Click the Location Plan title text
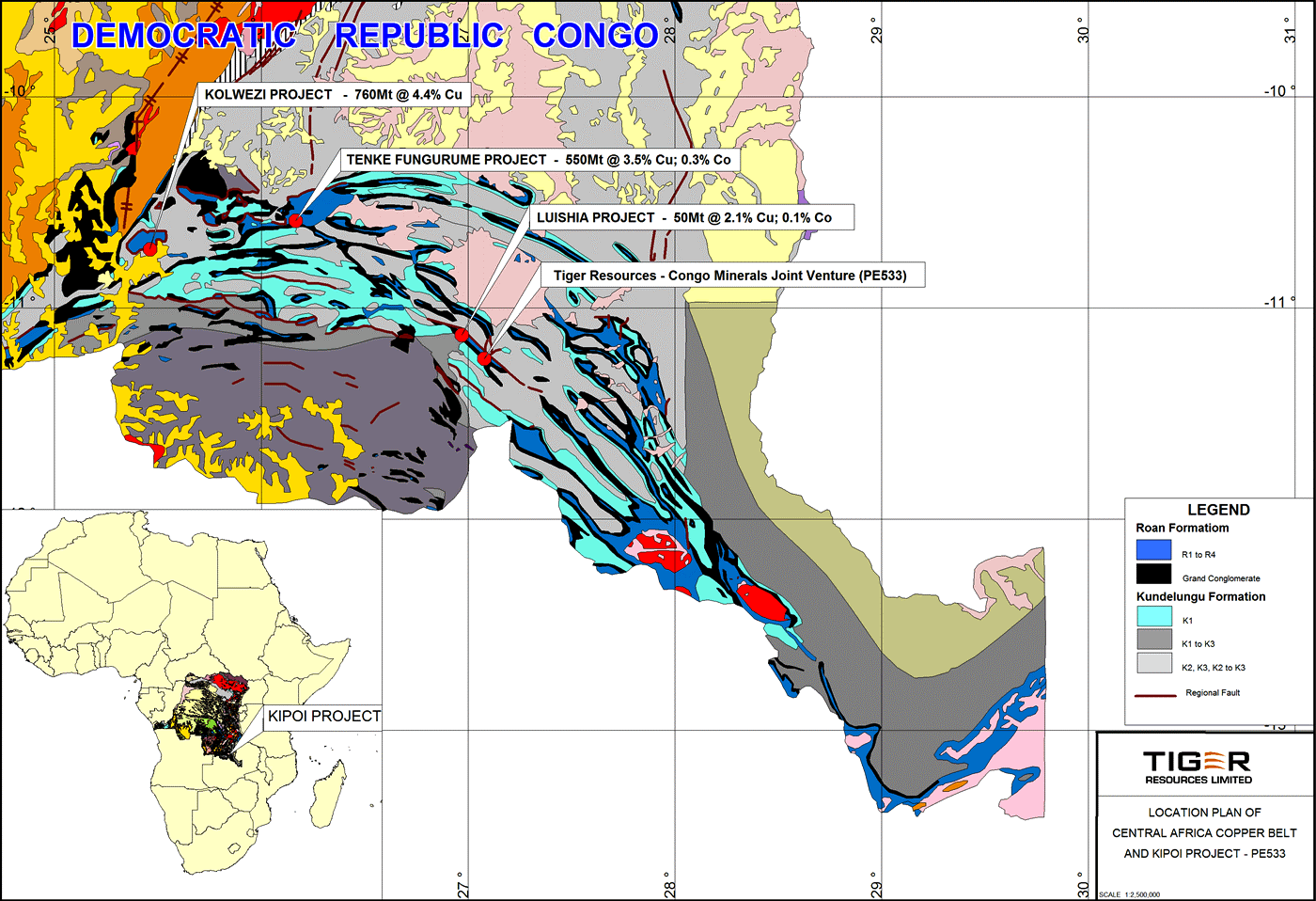Screen dimensions: 1316x901 [1204, 813]
